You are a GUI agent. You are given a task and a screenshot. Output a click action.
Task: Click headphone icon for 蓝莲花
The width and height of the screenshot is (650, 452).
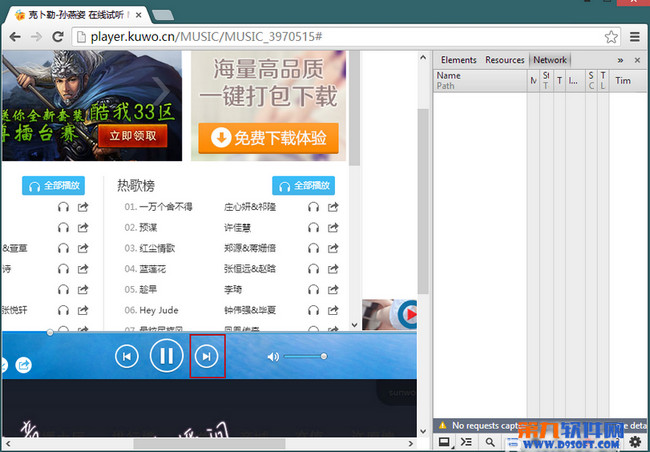(313, 269)
